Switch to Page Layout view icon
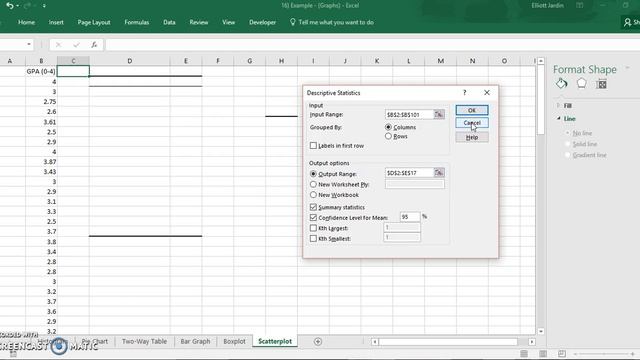This screenshot has height=360, width=640. click(x=543, y=353)
